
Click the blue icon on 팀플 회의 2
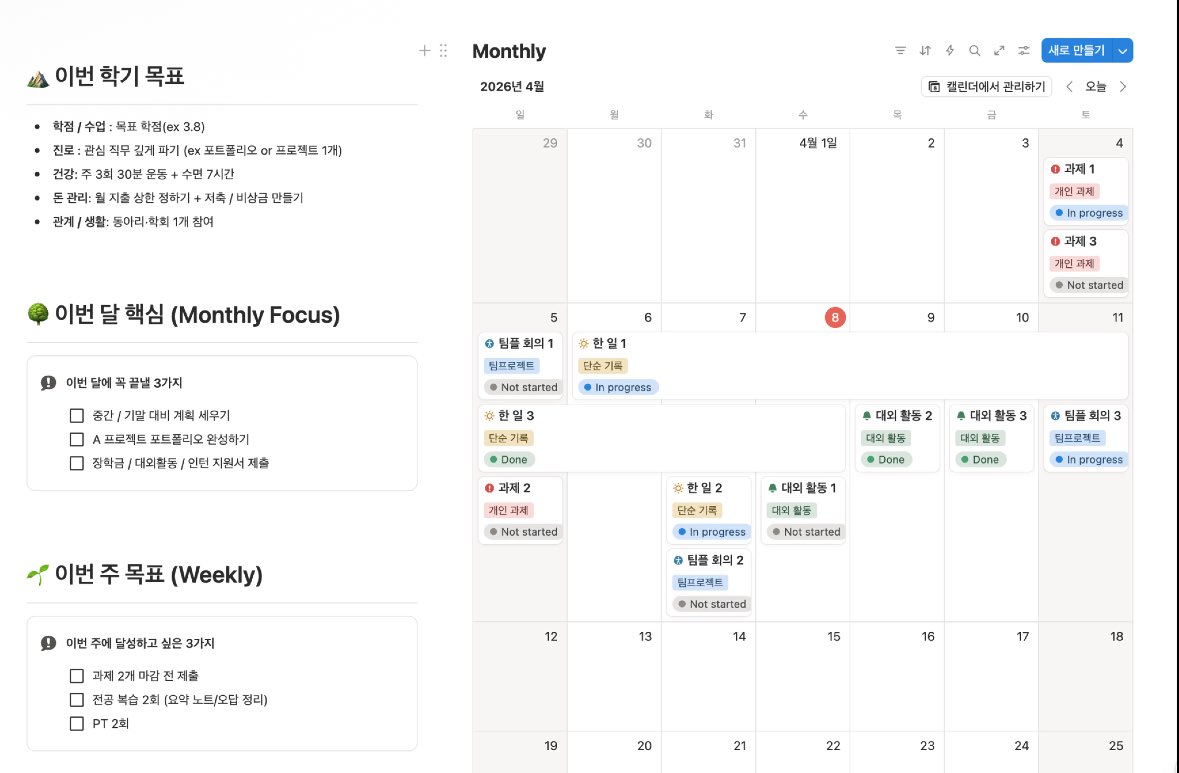coord(678,560)
